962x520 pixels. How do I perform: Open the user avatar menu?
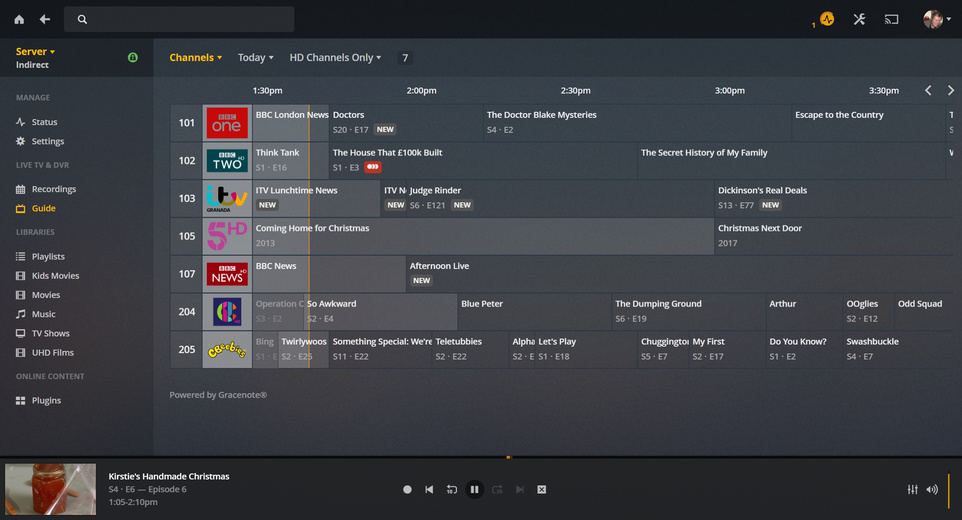(936, 19)
